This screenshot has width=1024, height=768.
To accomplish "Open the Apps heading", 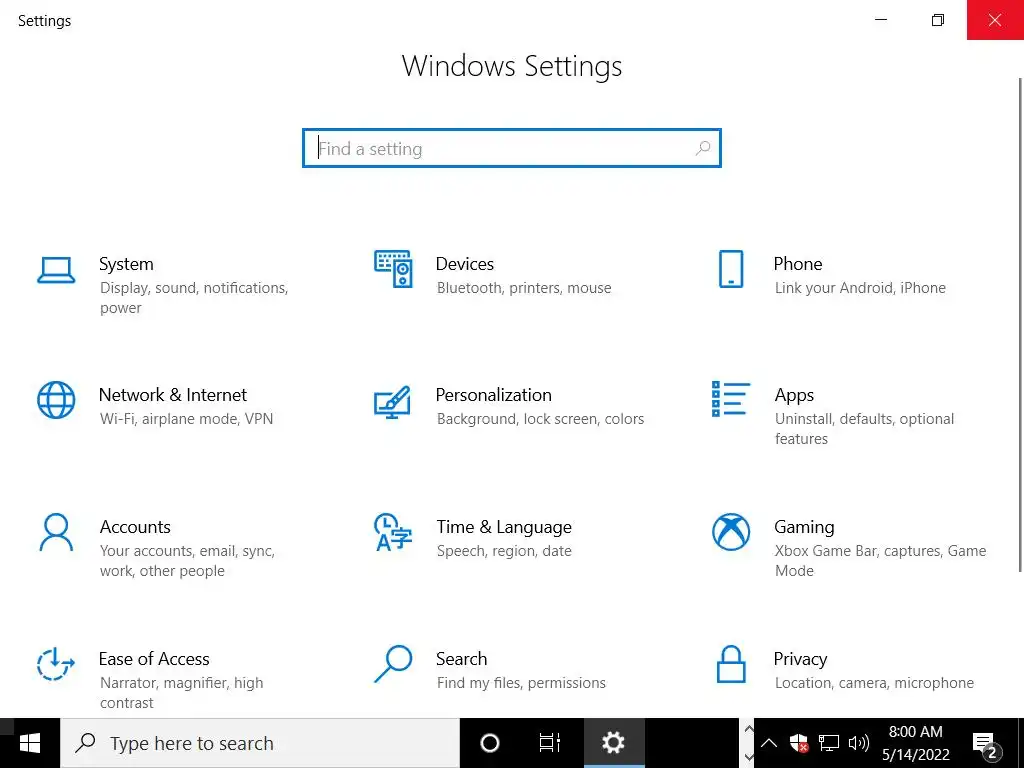I will [x=793, y=396].
